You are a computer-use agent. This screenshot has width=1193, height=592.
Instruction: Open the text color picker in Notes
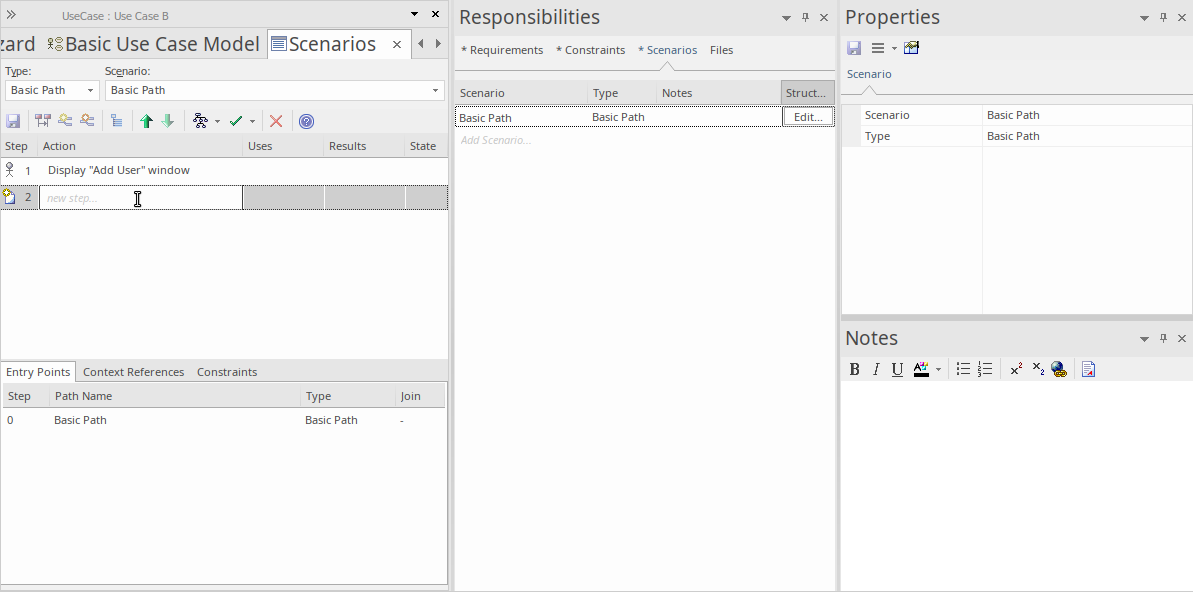click(937, 369)
